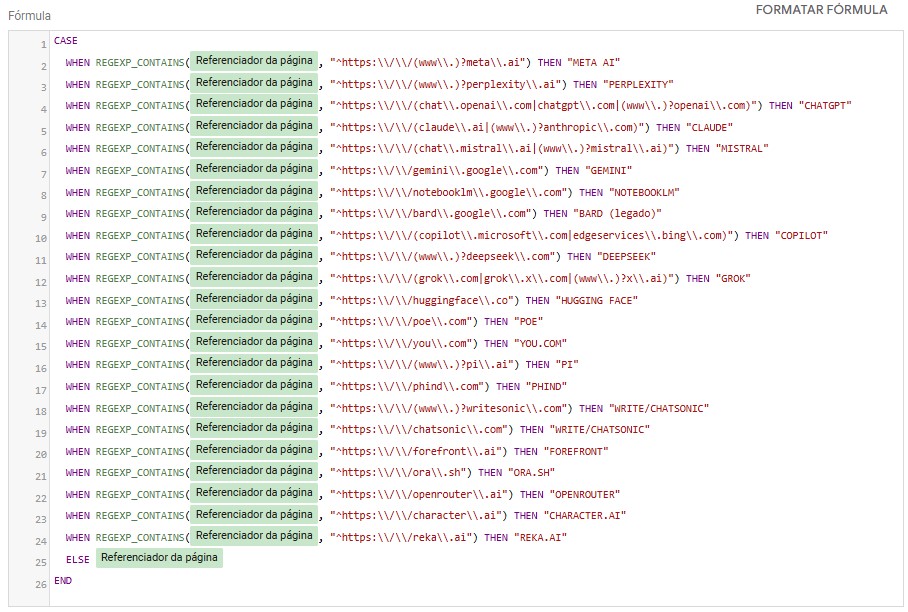Select the Referenciador da página chip on the GEMINI line
Image resolution: width=908 pixels, height=612 pixels.
pyautogui.click(x=254, y=168)
